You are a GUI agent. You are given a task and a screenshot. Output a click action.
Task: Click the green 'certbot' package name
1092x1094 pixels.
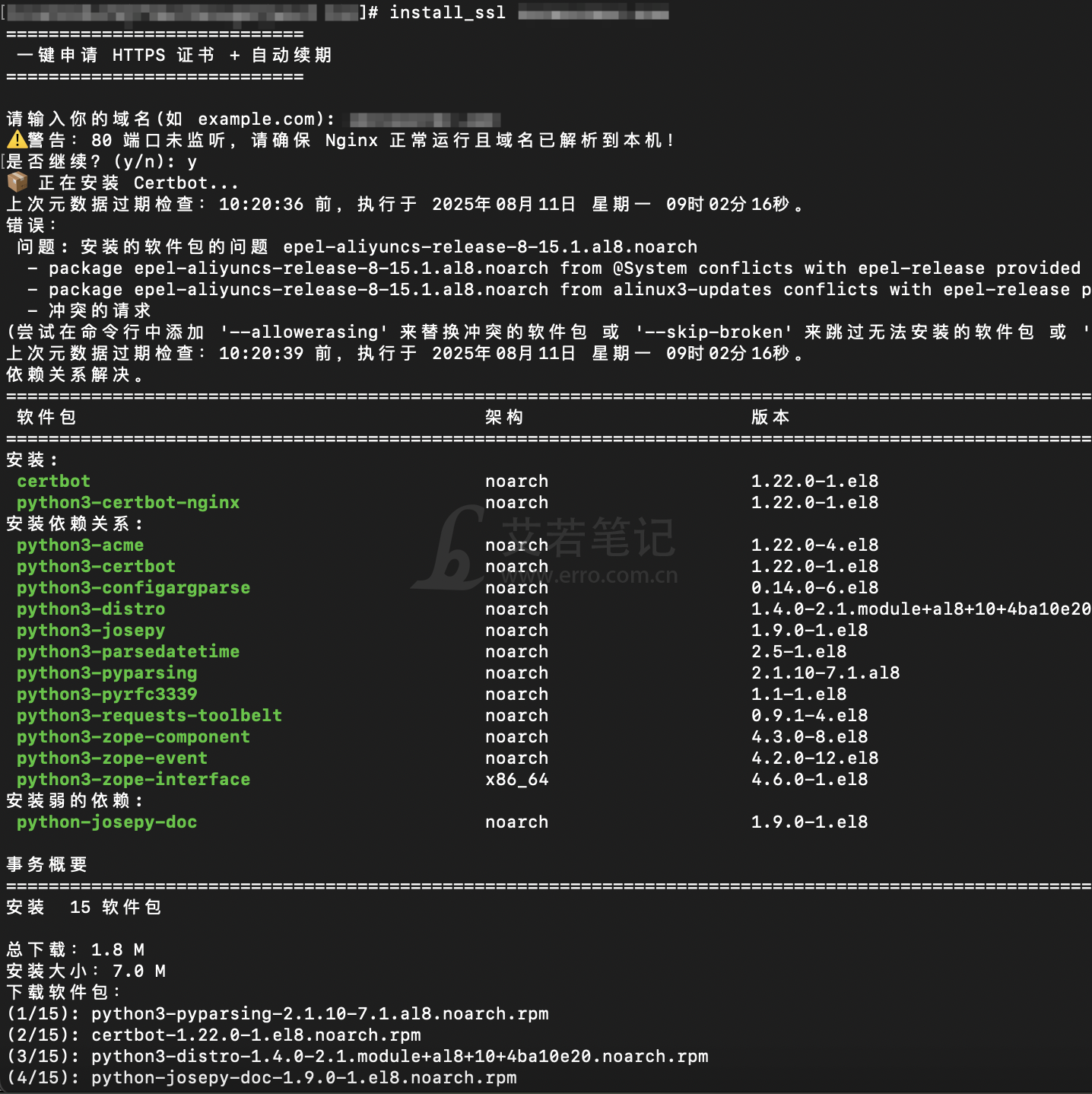point(53,481)
